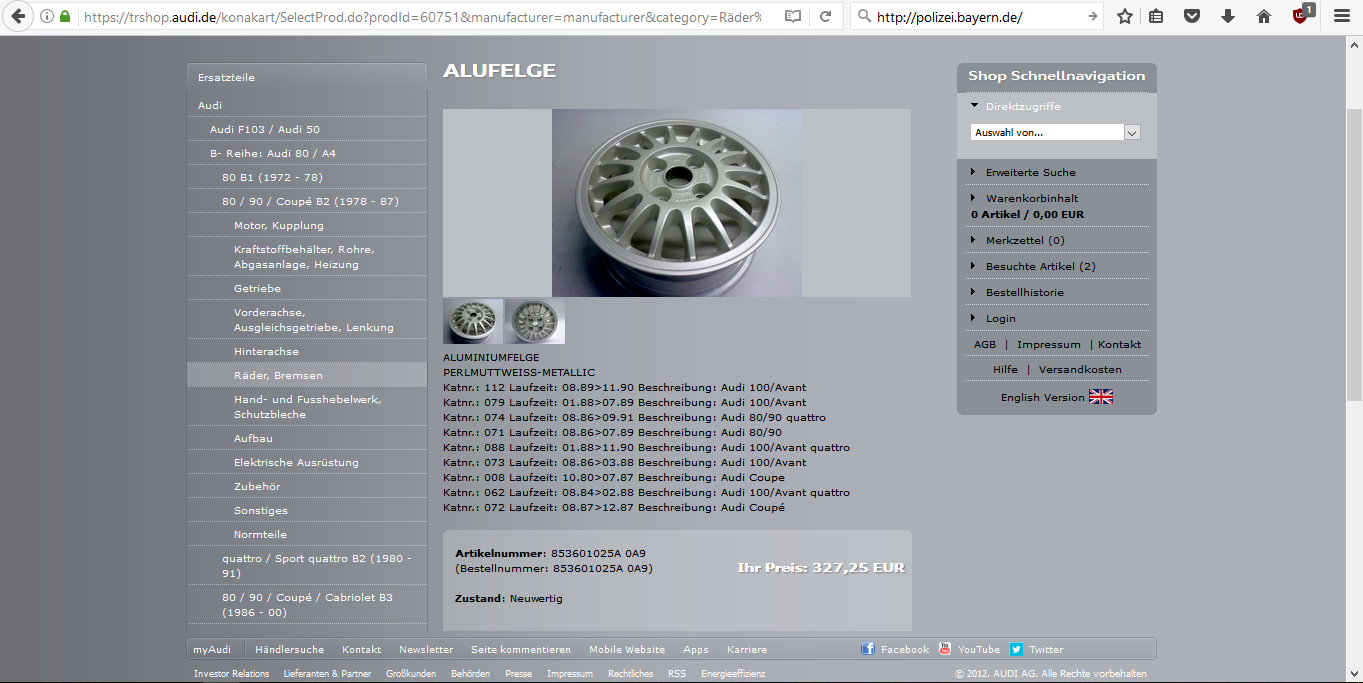The image size is (1363, 683).
Task: Expand the Warenkorbinhalt section
Action: (1031, 198)
